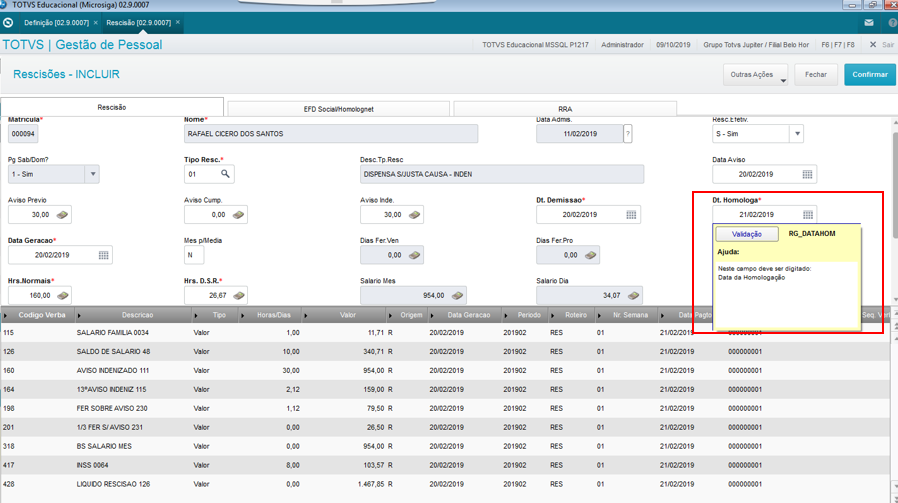Open the Outras Ações dropdown button
The width and height of the screenshot is (898, 503).
click(756, 74)
